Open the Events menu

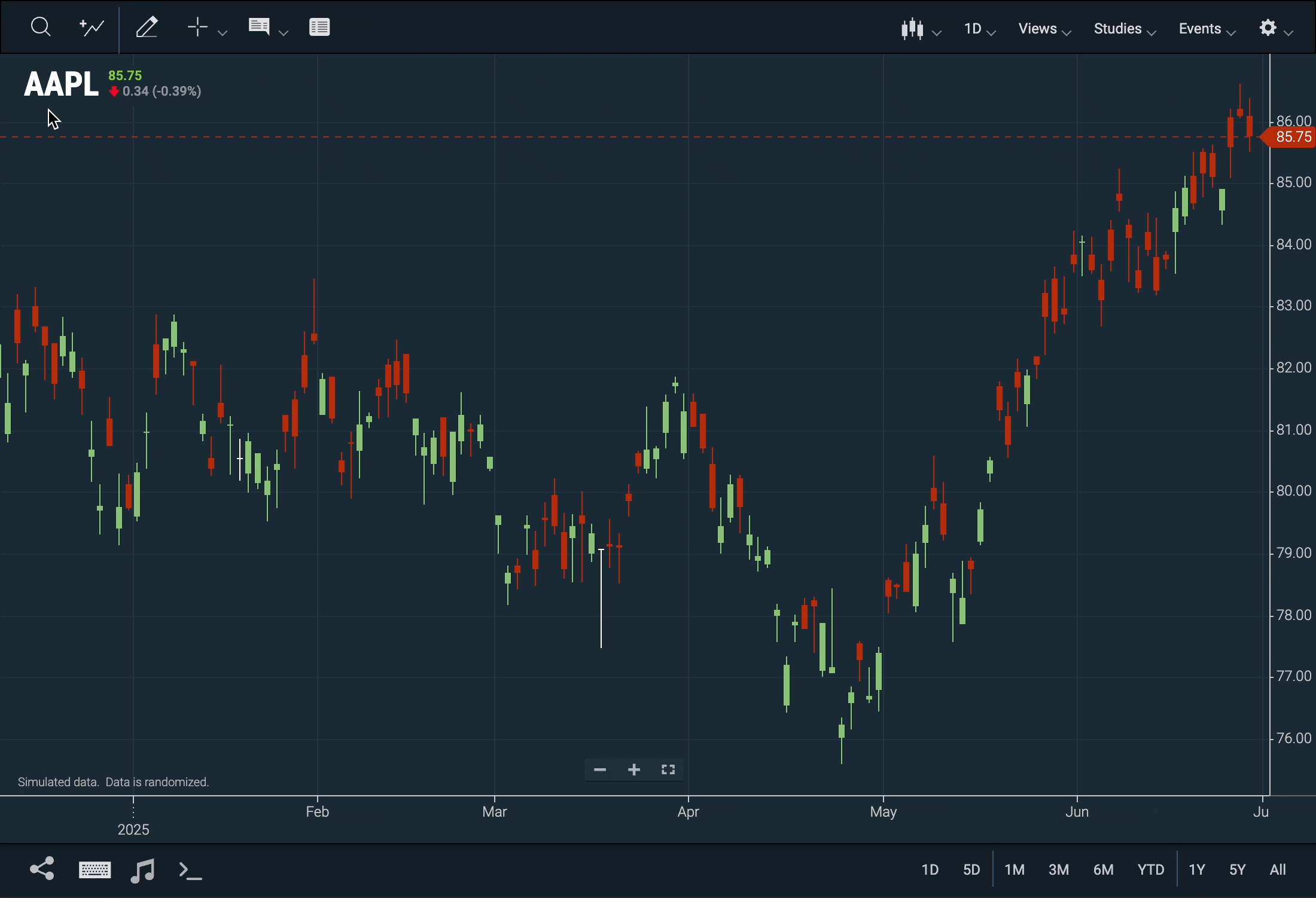coord(1208,29)
